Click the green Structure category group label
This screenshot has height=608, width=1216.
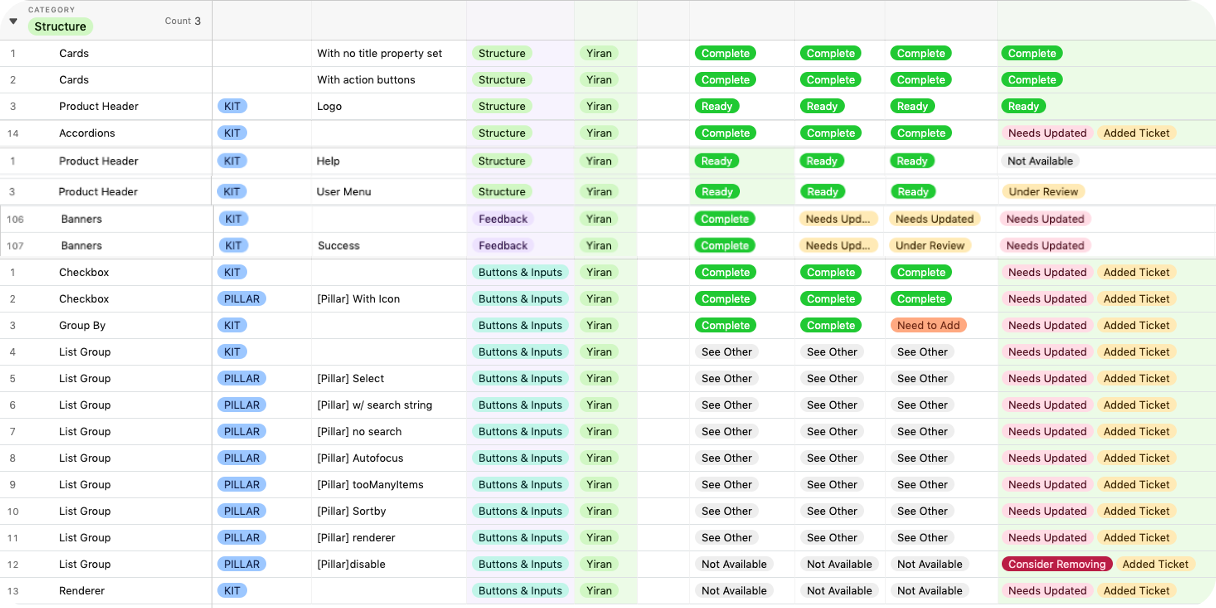[60, 27]
